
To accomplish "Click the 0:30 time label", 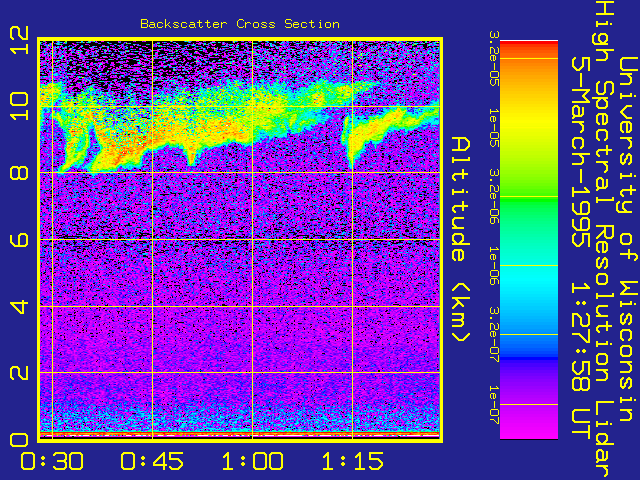I will pyautogui.click(x=52, y=461).
